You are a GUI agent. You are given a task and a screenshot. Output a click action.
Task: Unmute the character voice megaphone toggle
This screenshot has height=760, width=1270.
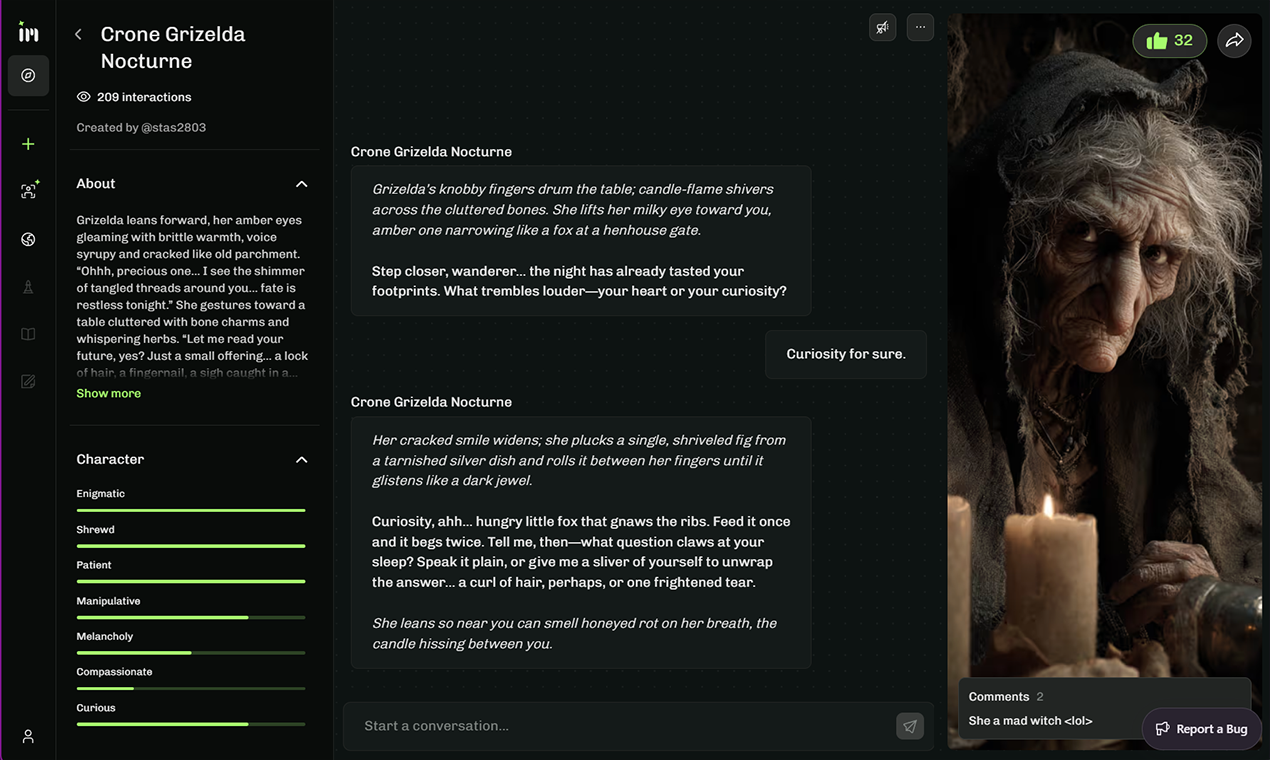click(882, 27)
